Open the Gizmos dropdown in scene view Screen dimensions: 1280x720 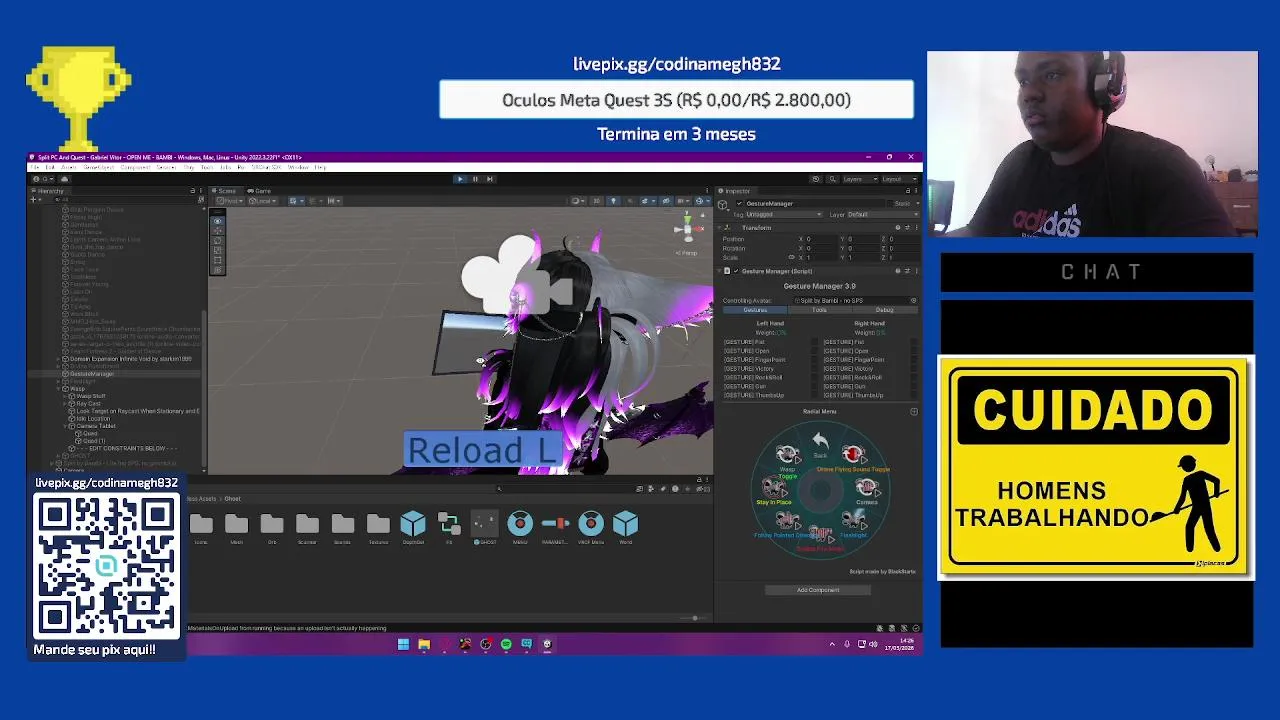(702, 201)
